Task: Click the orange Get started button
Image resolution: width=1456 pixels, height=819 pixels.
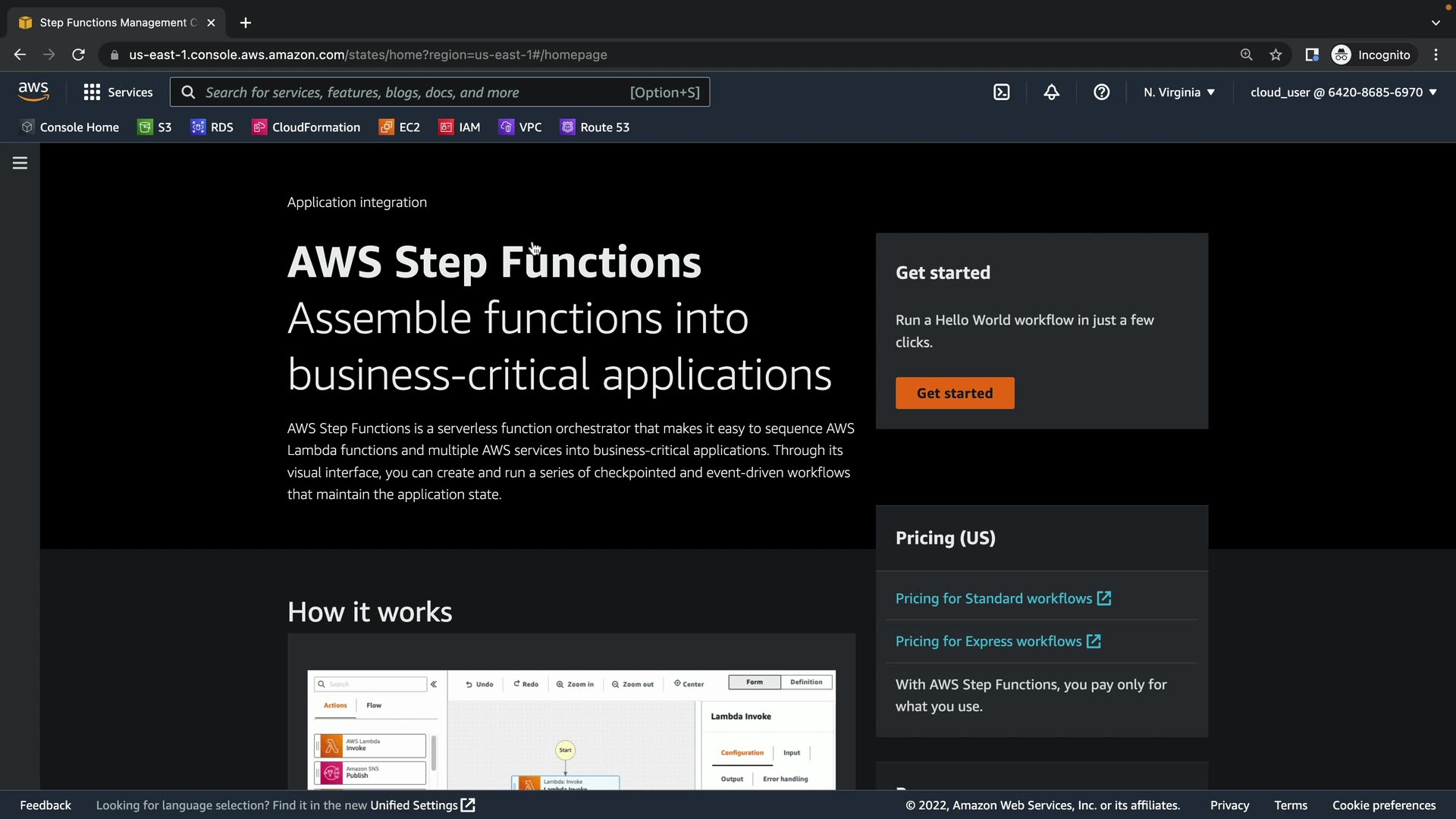Action: (954, 394)
